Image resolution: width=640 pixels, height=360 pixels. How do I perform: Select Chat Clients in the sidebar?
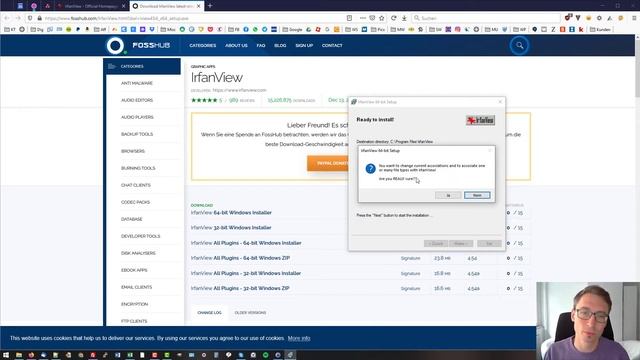point(136,185)
